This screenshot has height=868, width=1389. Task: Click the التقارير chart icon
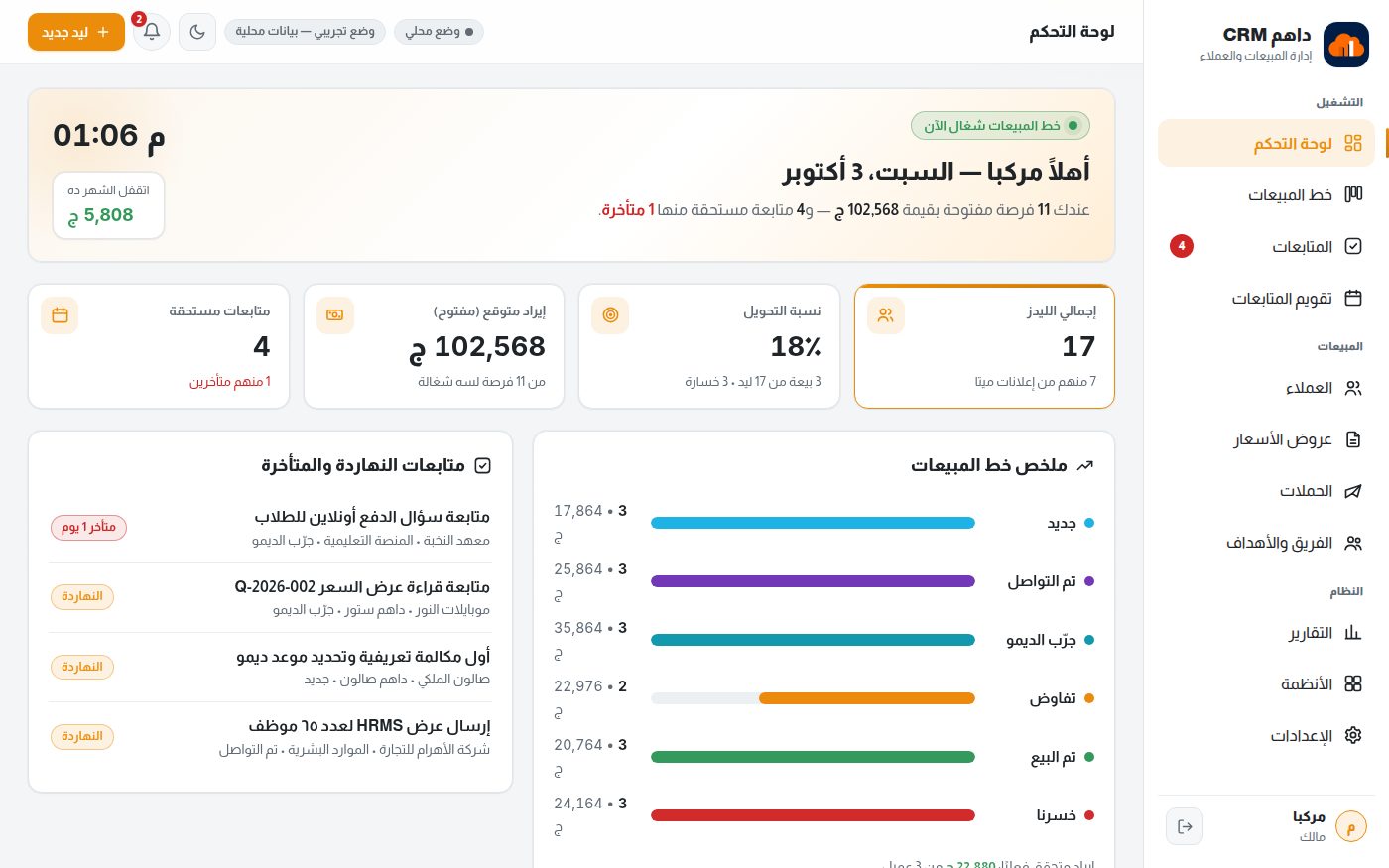point(1353,633)
